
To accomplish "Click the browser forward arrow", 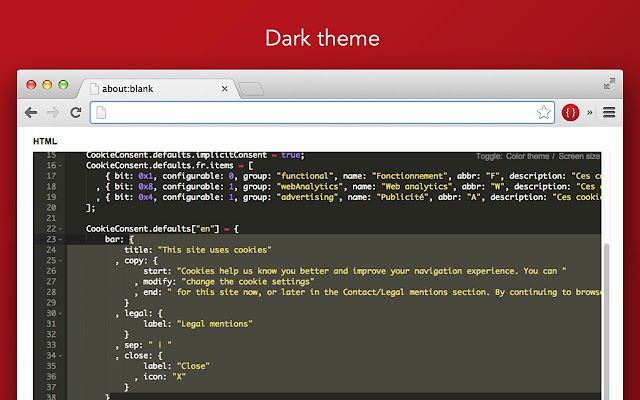I will (53, 112).
